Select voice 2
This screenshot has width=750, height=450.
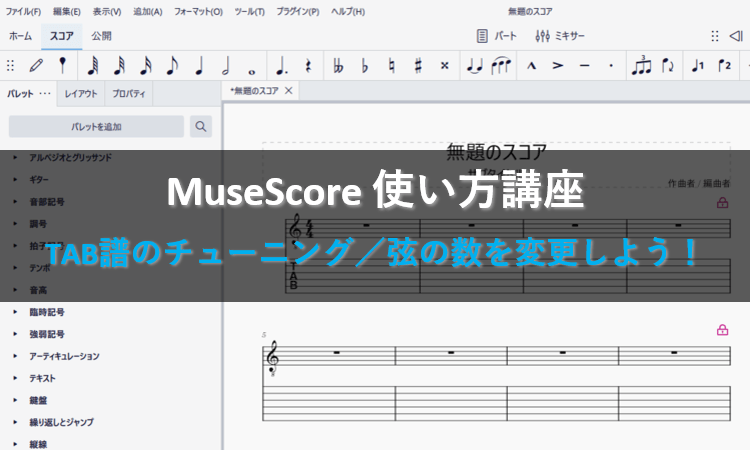click(725, 66)
